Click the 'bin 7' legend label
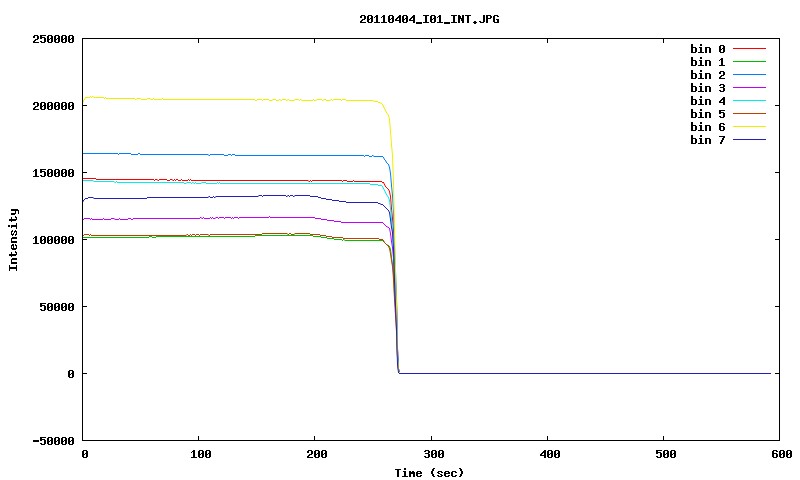This screenshot has width=800, height=480. click(708, 140)
